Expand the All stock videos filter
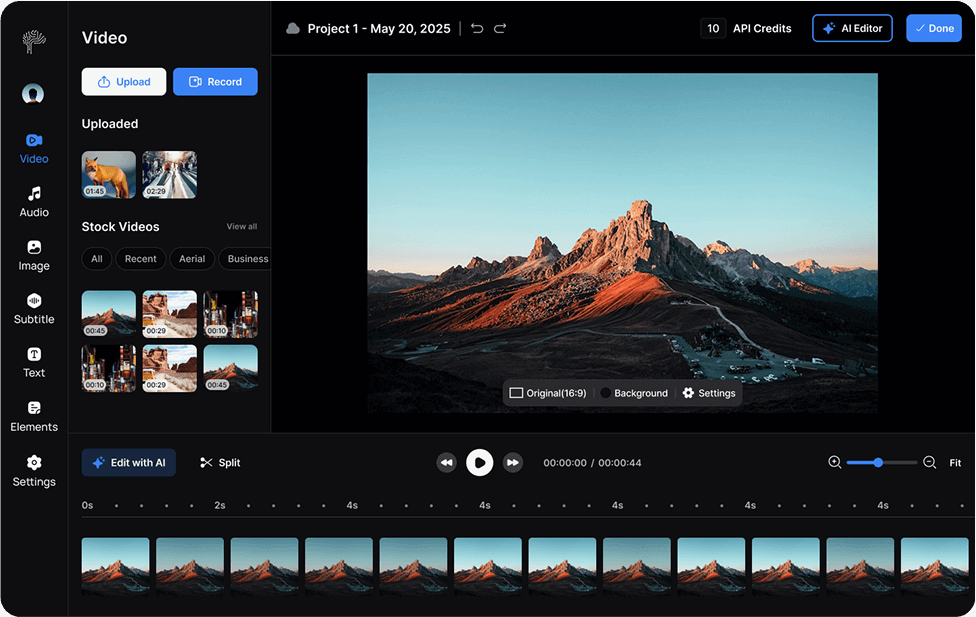The width and height of the screenshot is (976, 617). tap(96, 258)
